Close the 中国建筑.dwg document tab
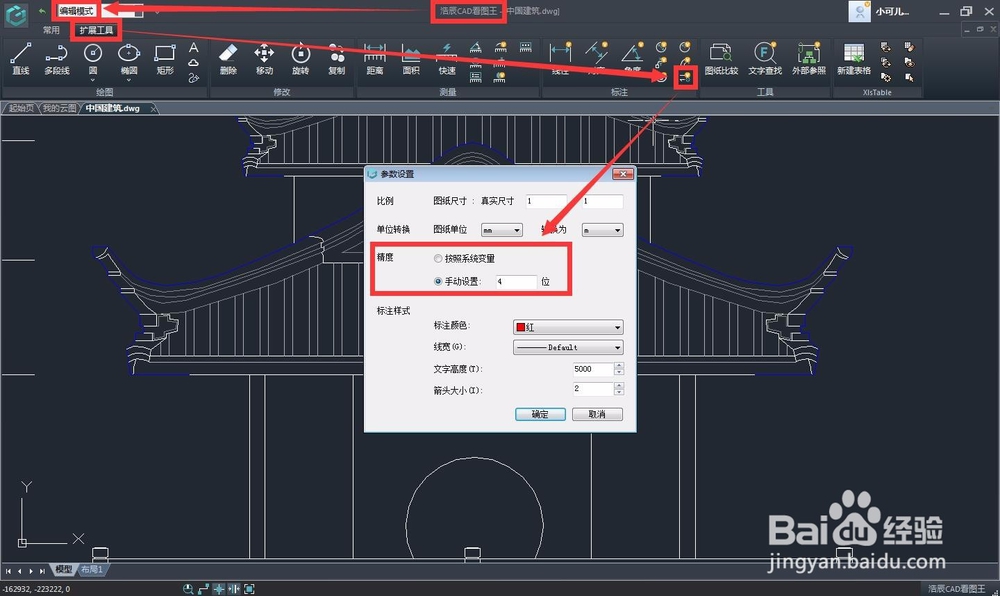1000x596 pixels. coord(153,109)
